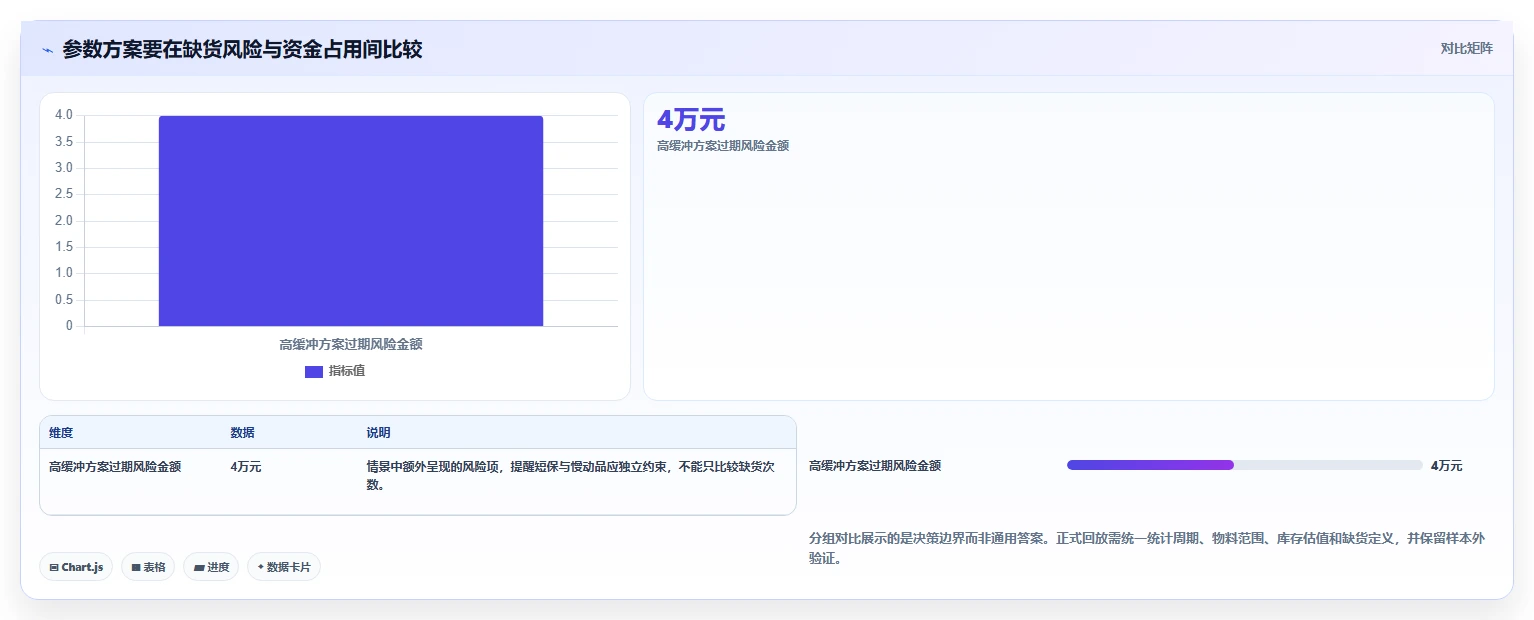Click the chart x-axis label 高缓冲方案过期风险金额
The height and width of the screenshot is (620, 1534).
pyautogui.click(x=351, y=344)
